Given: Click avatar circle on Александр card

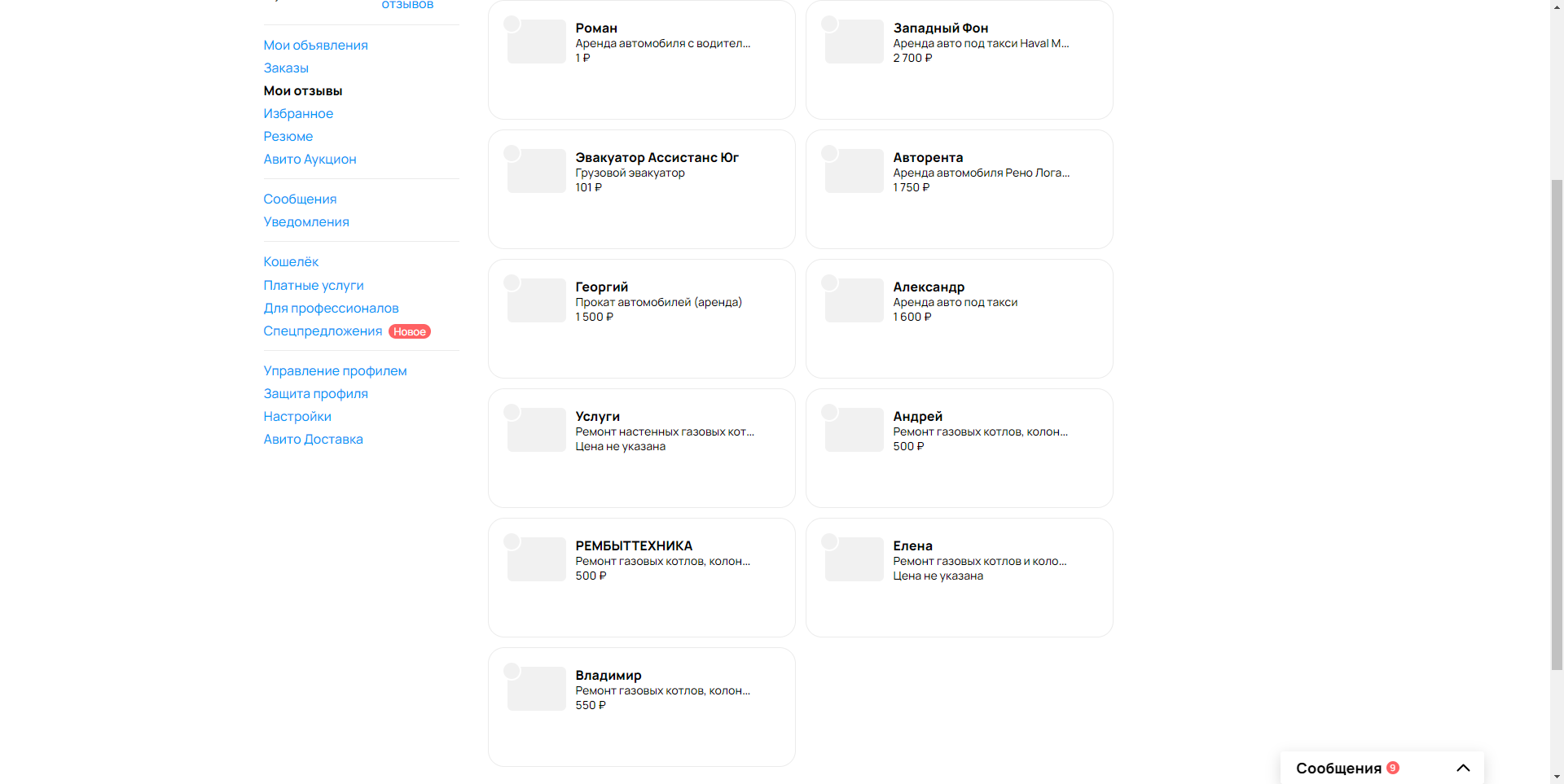Looking at the screenshot, I should (829, 283).
